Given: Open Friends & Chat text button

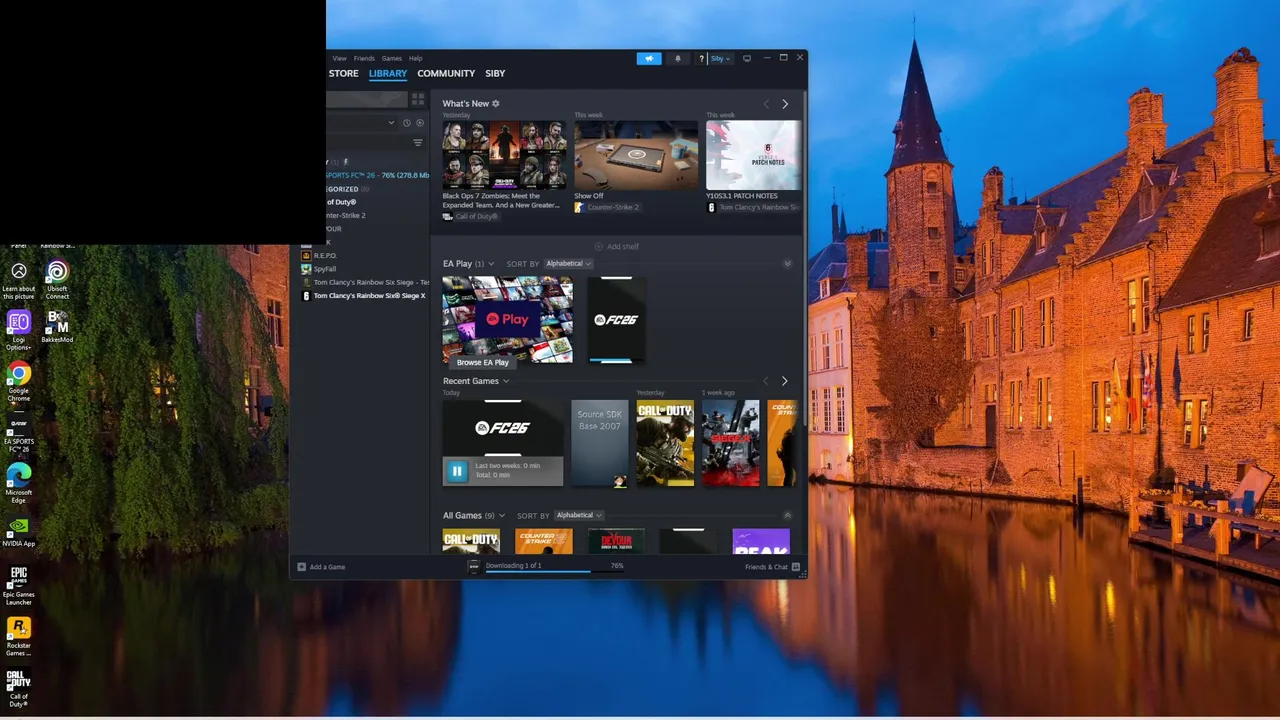Looking at the screenshot, I should pyautogui.click(x=766, y=567).
